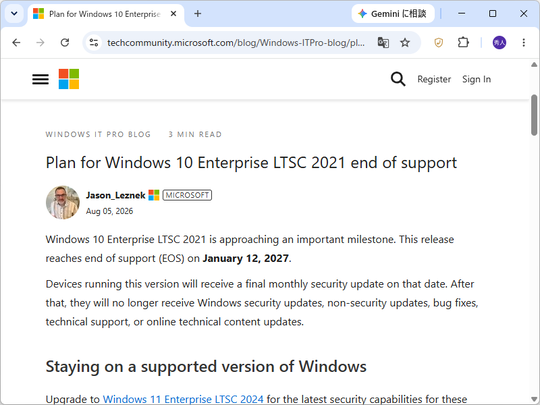This screenshot has height=405, width=540.
Task: Click the translate page icon in address bar
Action: 383,43
